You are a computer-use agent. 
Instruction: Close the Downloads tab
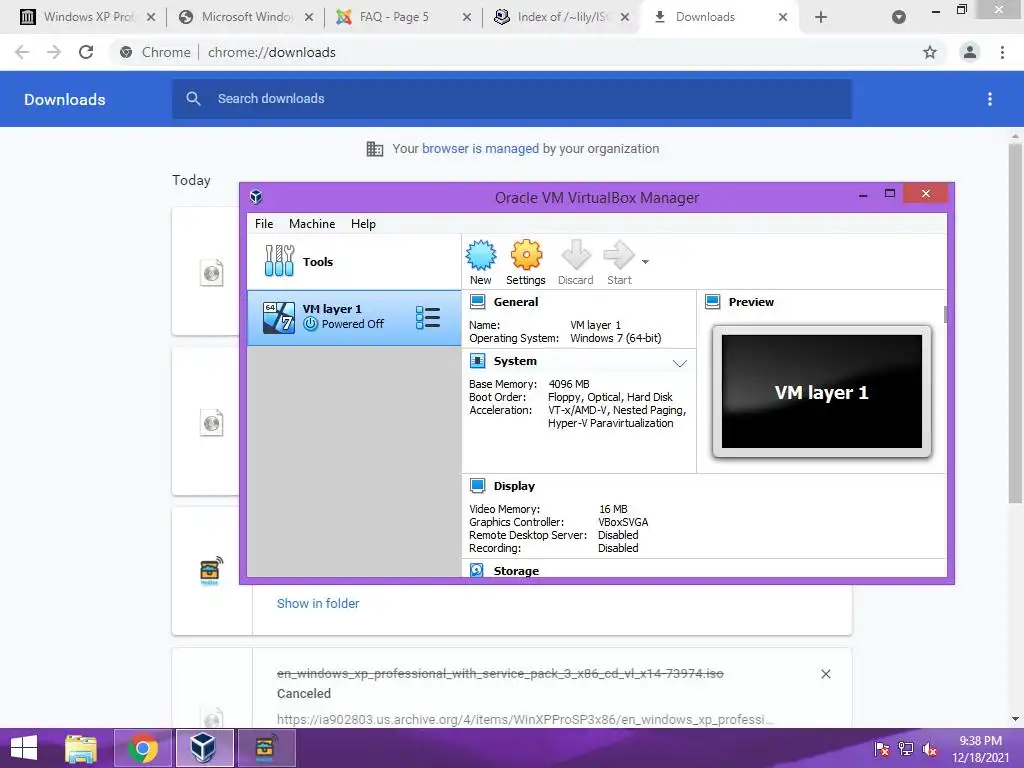783,17
